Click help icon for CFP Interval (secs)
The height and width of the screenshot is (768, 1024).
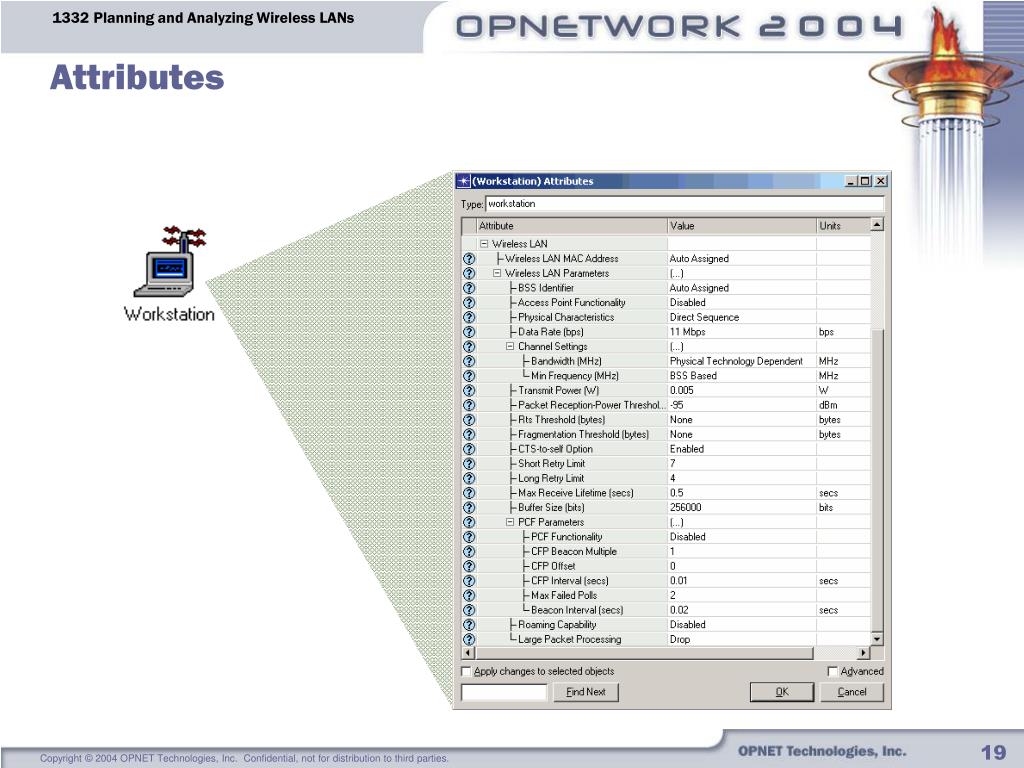[469, 581]
